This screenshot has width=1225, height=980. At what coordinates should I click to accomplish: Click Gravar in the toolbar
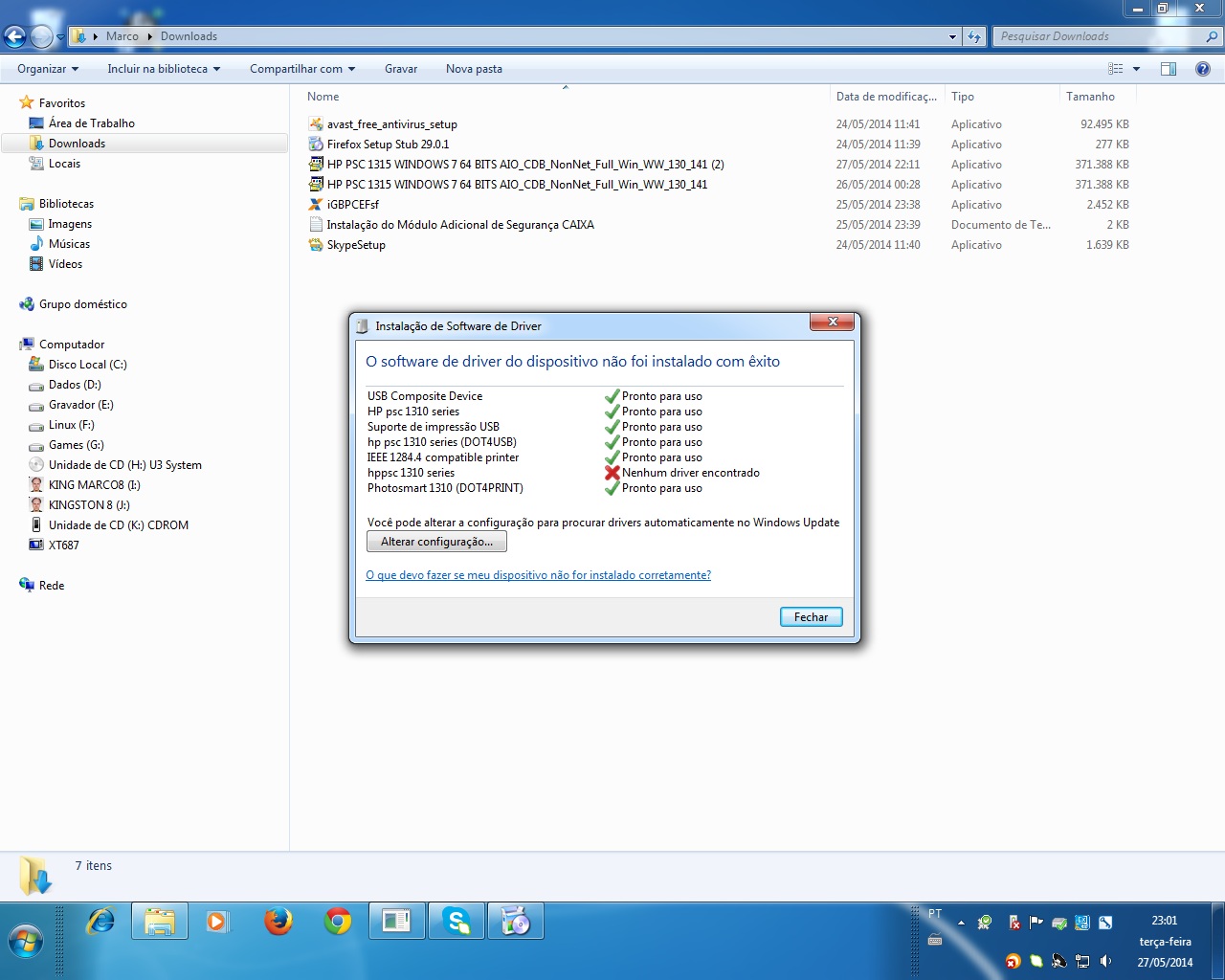click(401, 69)
